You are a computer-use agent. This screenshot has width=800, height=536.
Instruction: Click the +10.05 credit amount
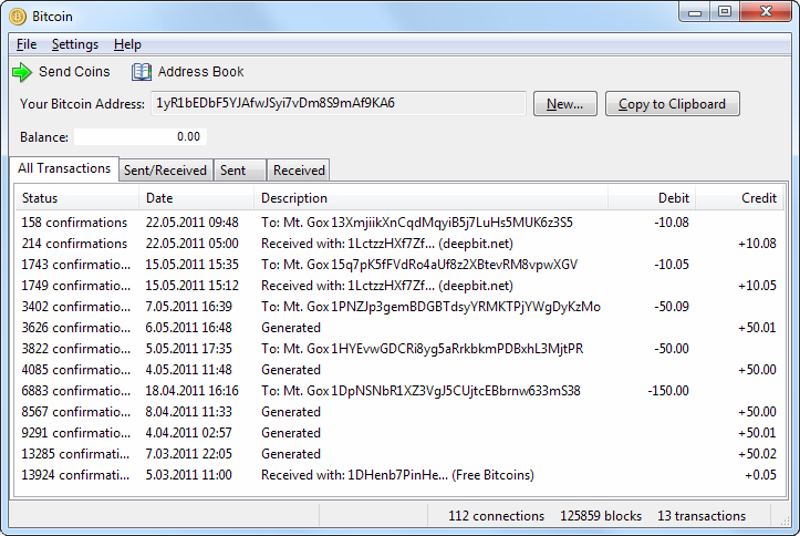click(757, 285)
